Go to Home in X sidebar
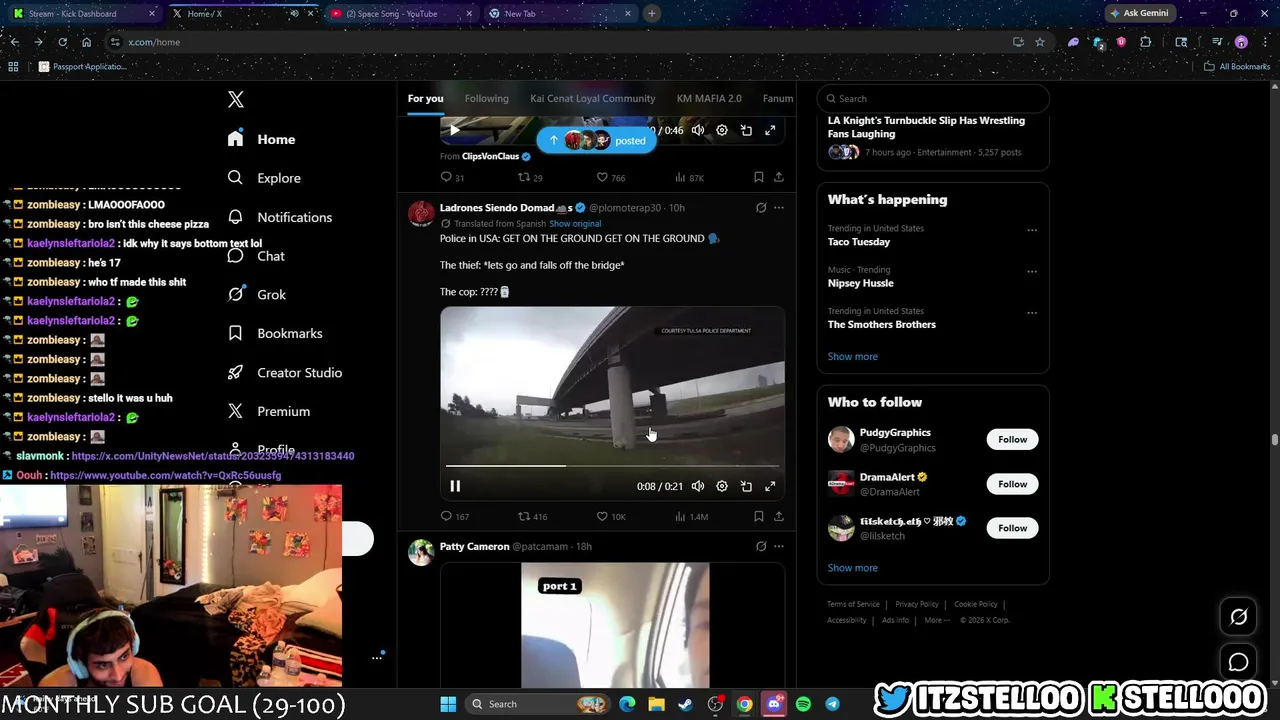1280x720 pixels. pyautogui.click(x=261, y=139)
